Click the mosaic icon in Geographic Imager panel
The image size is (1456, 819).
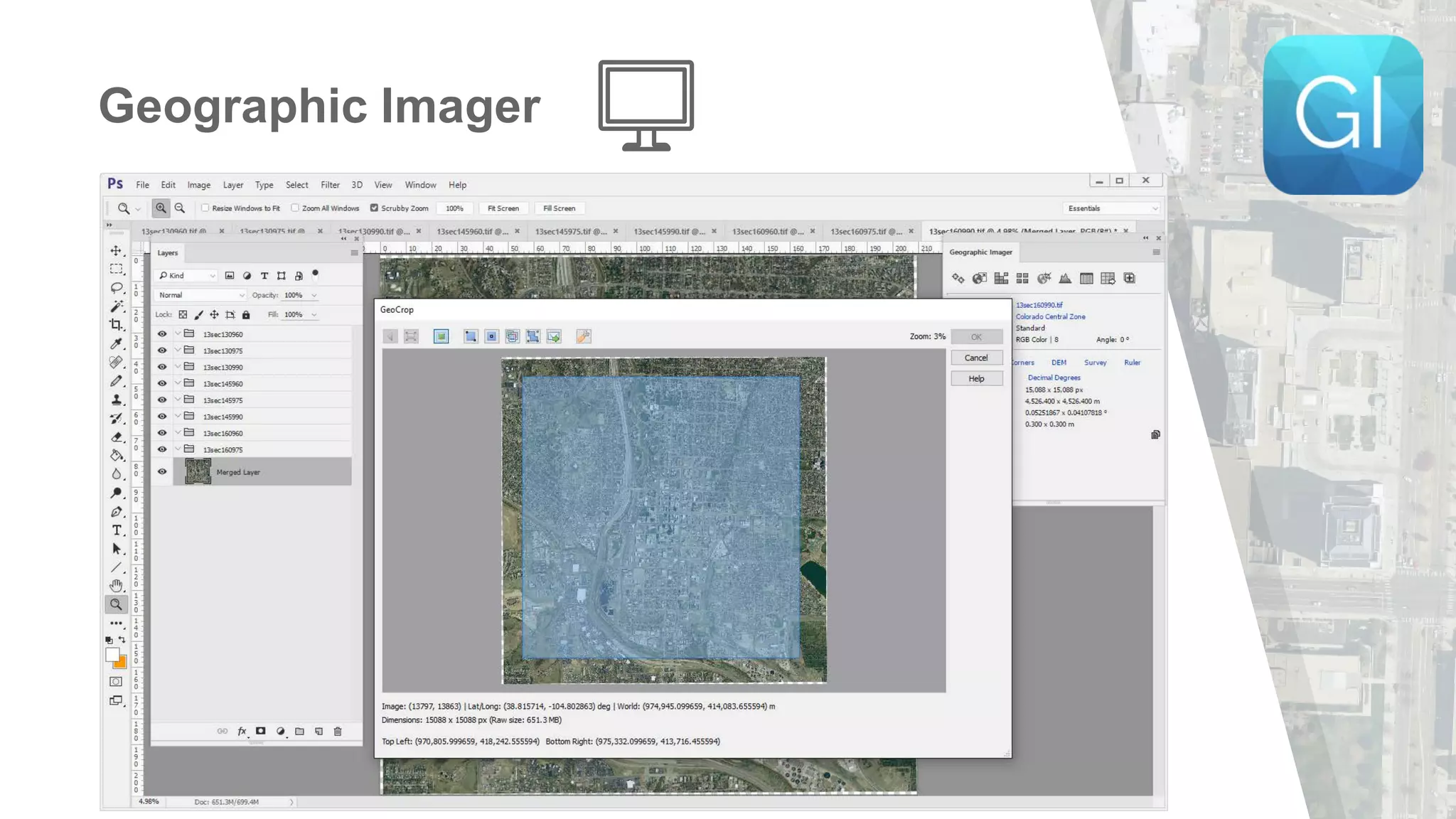1001,278
